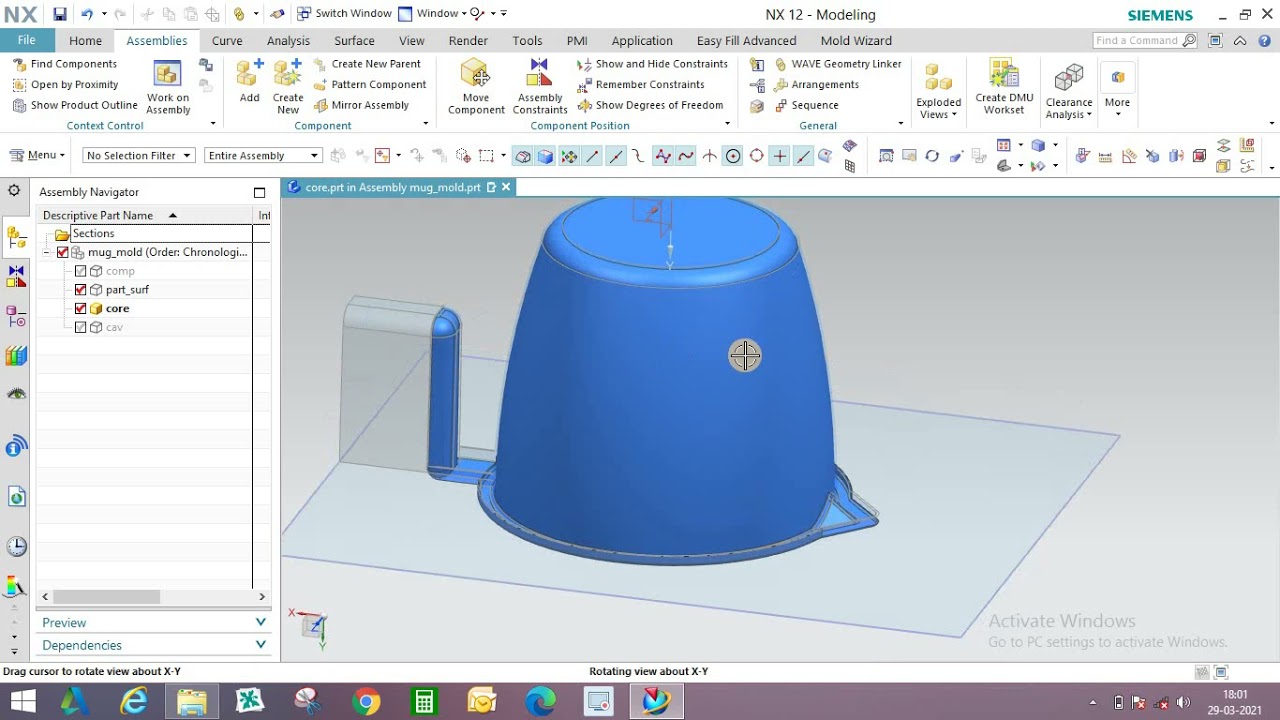Screen dimensions: 1280x720
Task: Switch to the Curve ribbon tab
Action: (227, 41)
